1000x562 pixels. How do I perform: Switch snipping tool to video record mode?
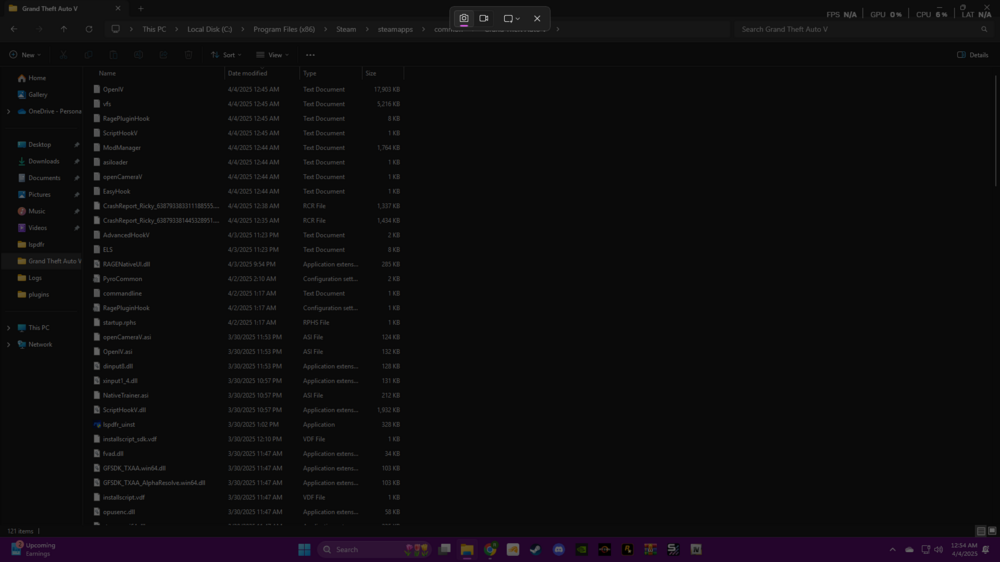coord(484,18)
